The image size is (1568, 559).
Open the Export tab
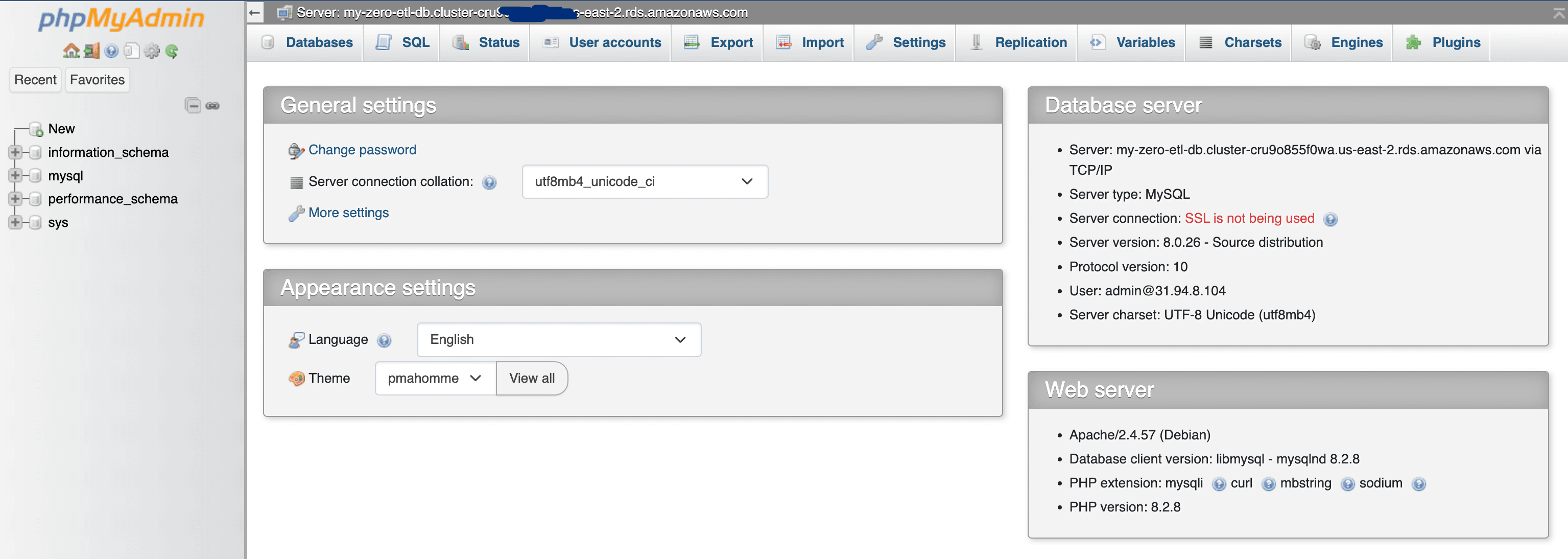718,42
